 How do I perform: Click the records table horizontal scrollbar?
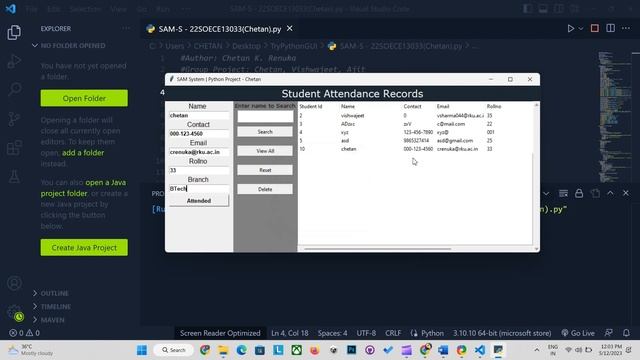[x=378, y=249]
